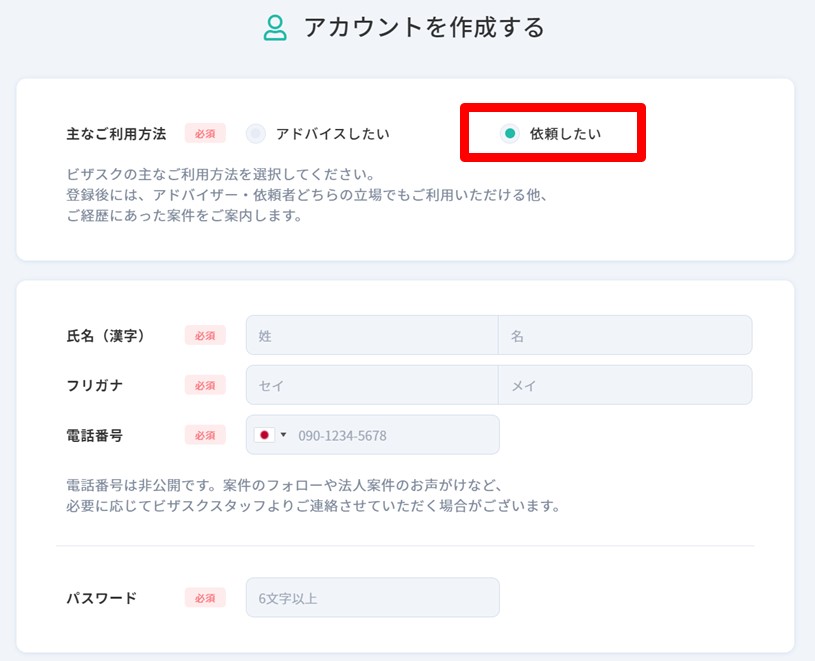Click the アカウントを作成する heading text
The width and height of the screenshot is (815, 661).
tap(424, 28)
